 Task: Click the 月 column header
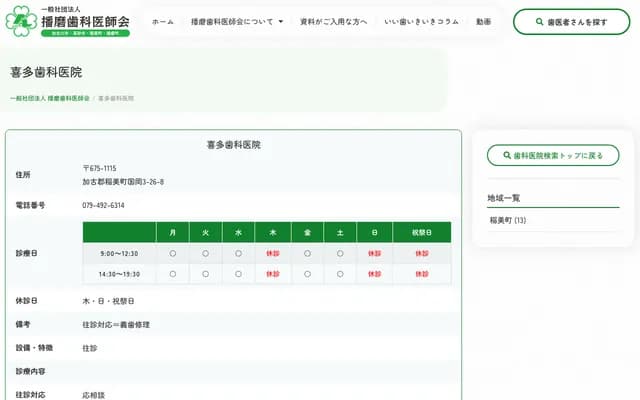[x=173, y=232]
